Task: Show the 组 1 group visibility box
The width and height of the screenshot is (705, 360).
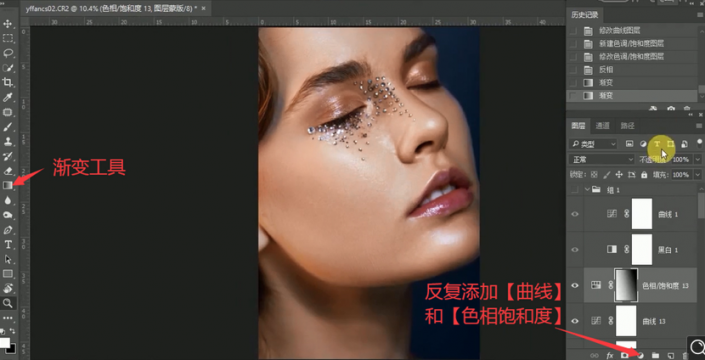Action: [x=575, y=190]
